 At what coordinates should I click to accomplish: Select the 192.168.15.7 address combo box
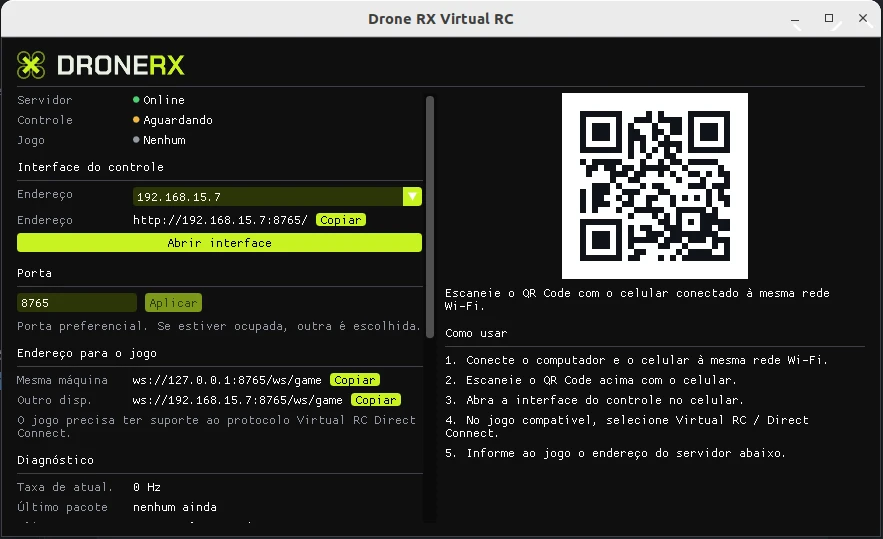[277, 197]
